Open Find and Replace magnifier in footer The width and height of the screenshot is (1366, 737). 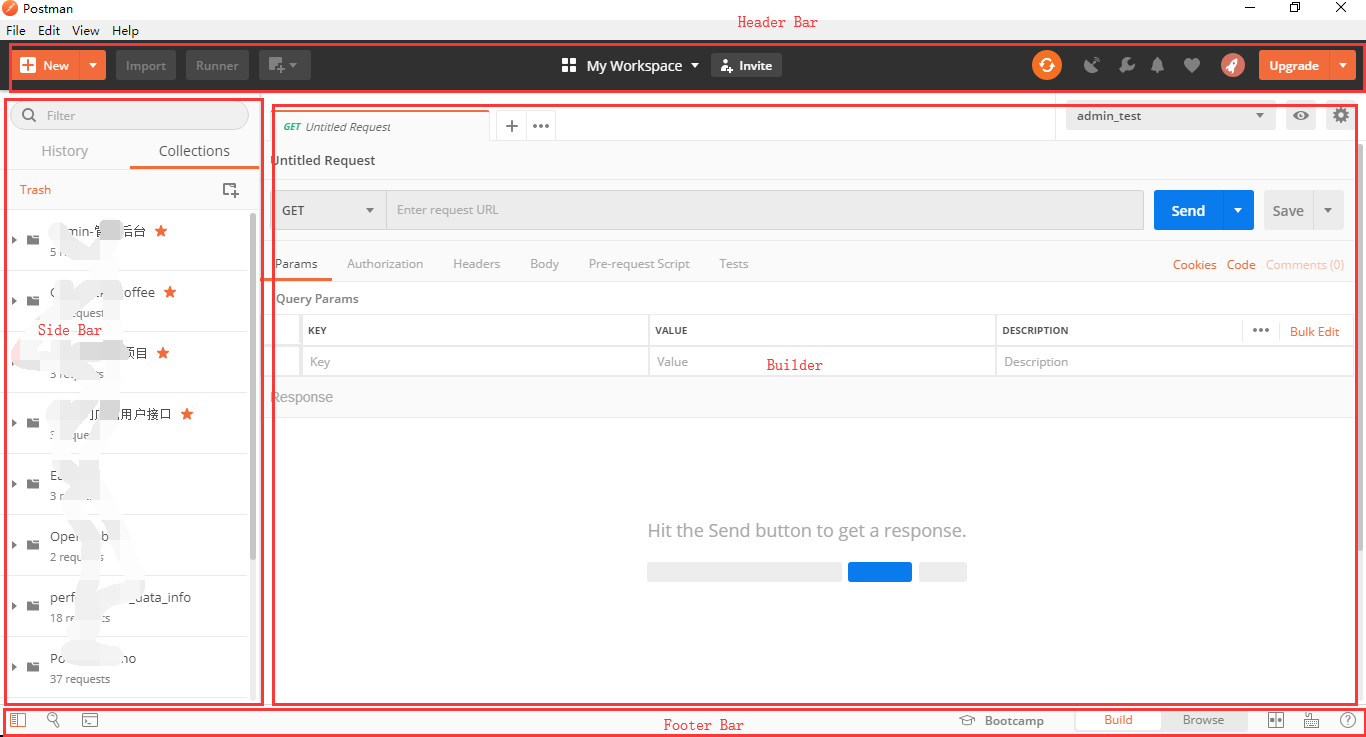tap(54, 720)
